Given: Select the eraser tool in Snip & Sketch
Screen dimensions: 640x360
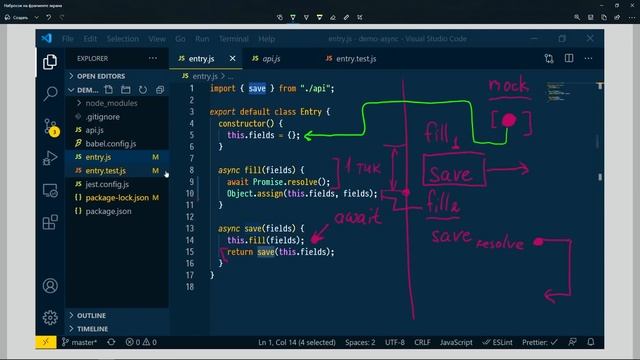Looking at the screenshot, I should point(333,17).
